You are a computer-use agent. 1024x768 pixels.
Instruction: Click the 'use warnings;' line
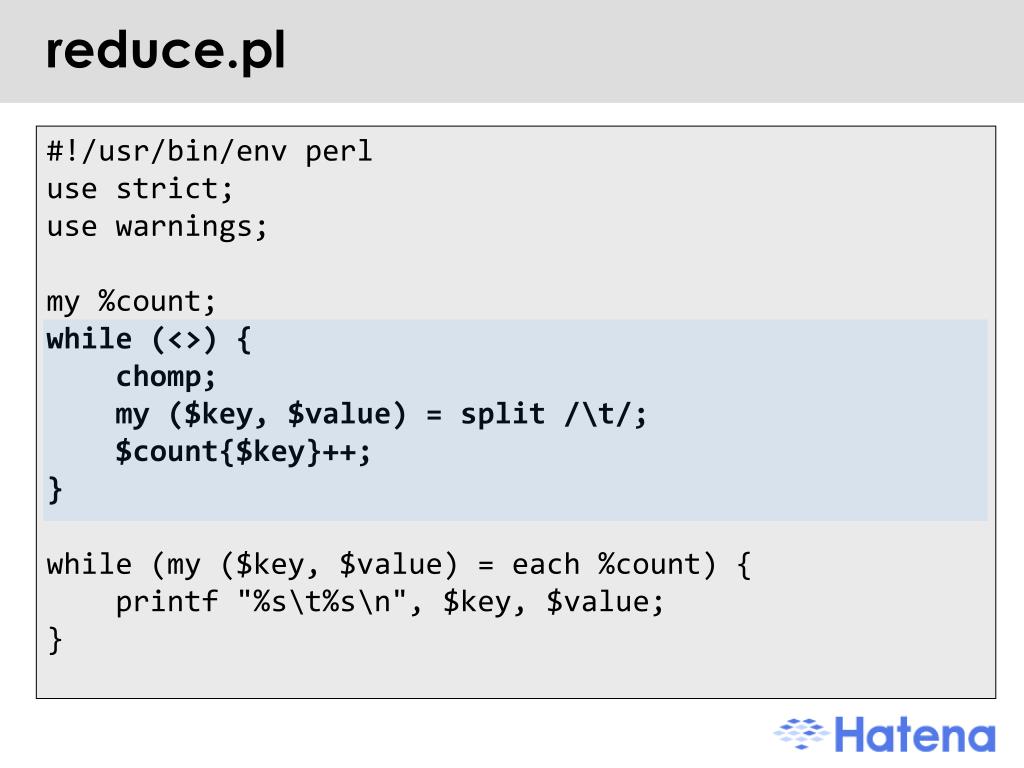tap(157, 227)
